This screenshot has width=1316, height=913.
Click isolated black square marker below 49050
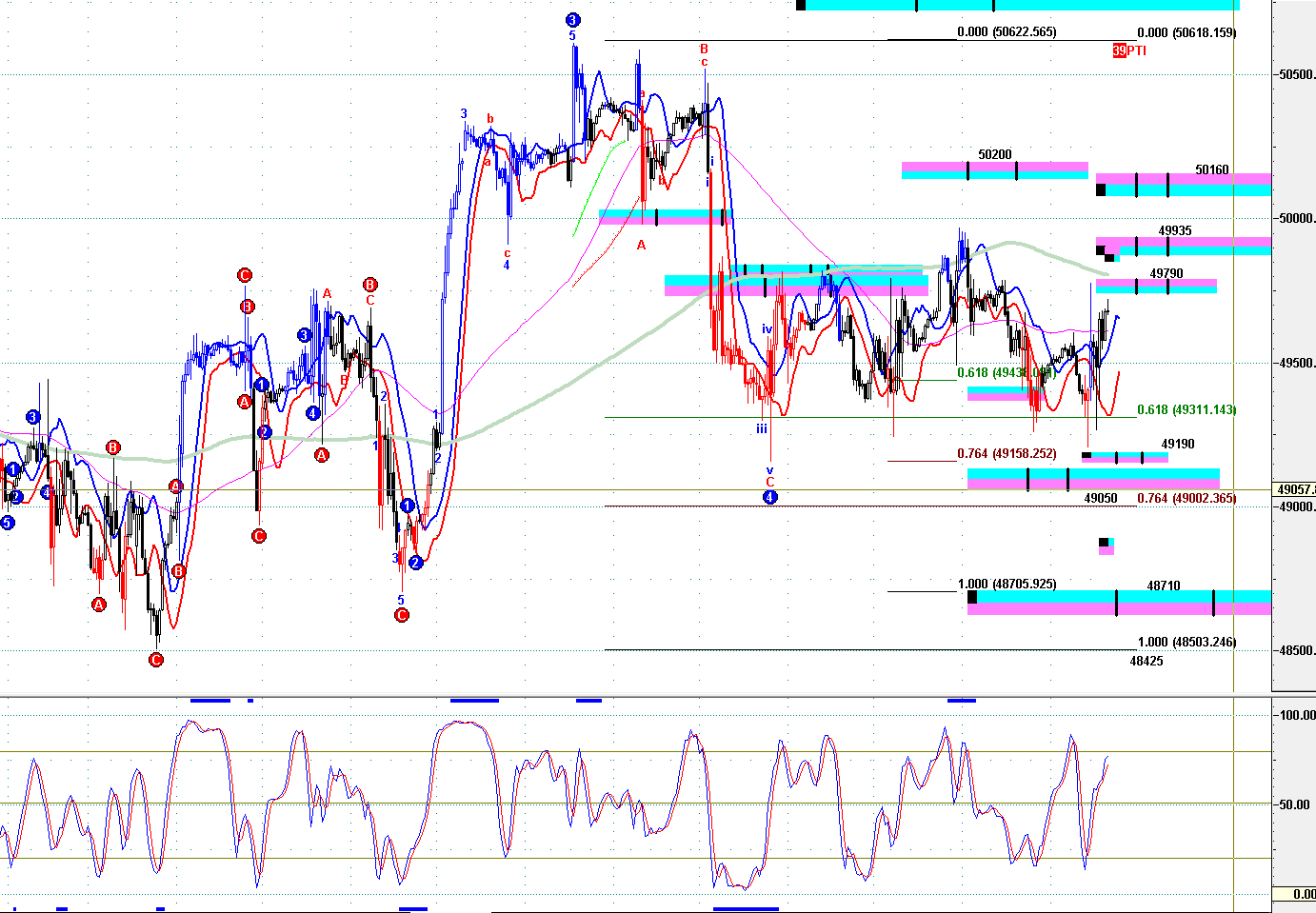click(x=1104, y=543)
